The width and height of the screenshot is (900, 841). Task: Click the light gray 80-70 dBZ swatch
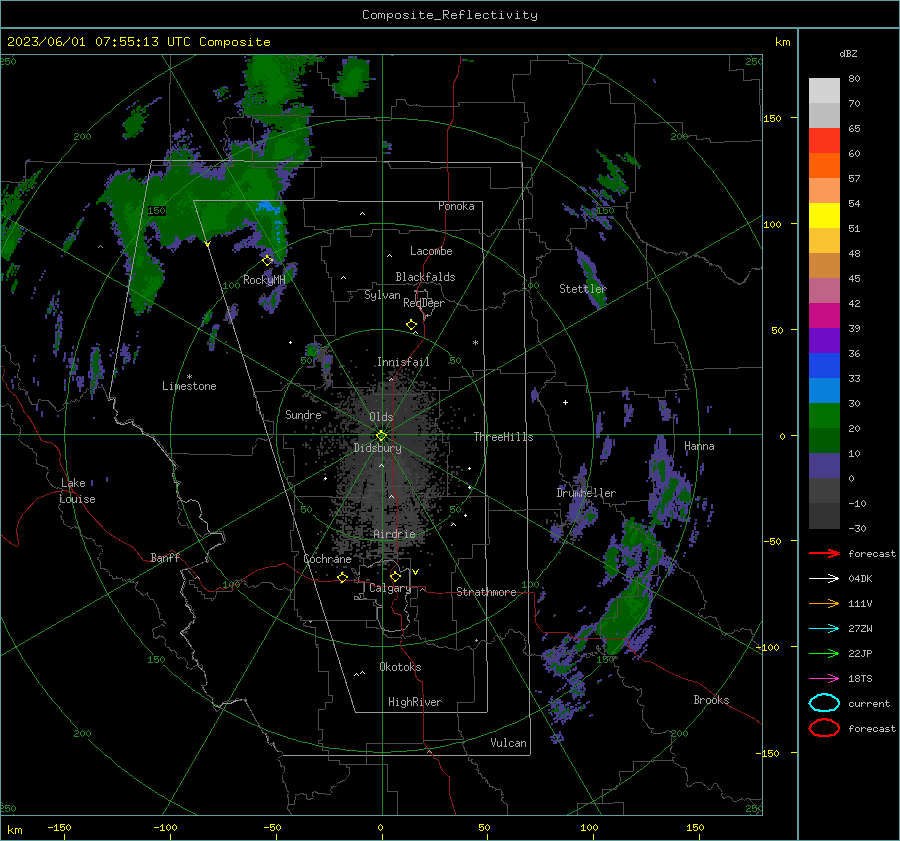click(x=824, y=91)
